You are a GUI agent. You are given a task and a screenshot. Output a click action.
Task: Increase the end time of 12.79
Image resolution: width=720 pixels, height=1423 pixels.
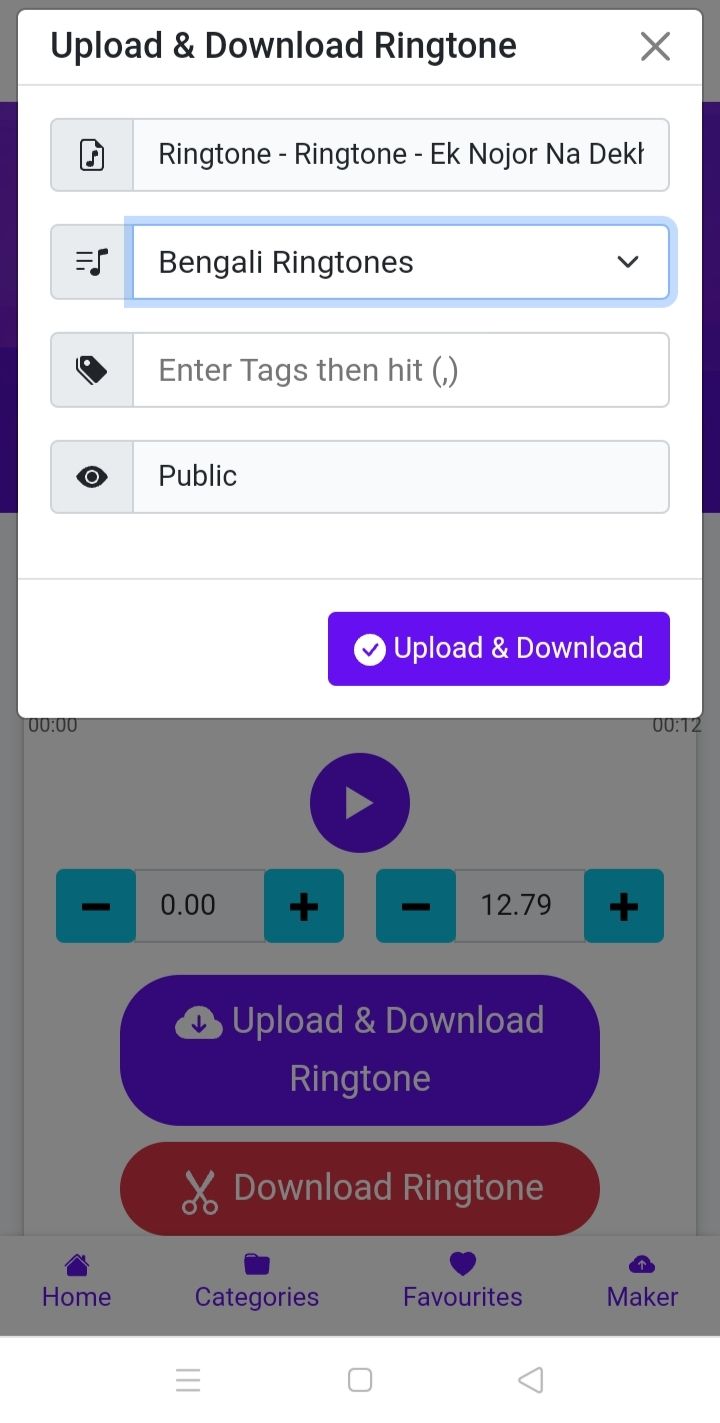click(x=624, y=906)
